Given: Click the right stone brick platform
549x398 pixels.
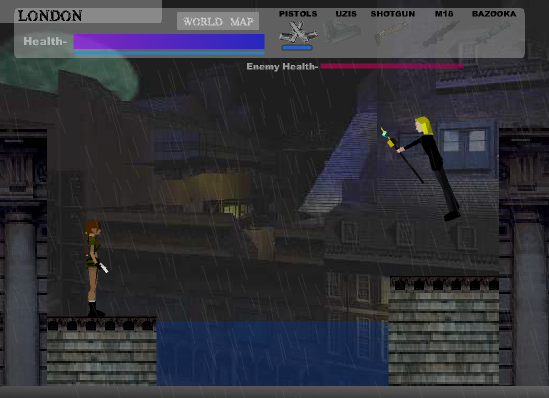Looking at the screenshot, I should [444, 331].
